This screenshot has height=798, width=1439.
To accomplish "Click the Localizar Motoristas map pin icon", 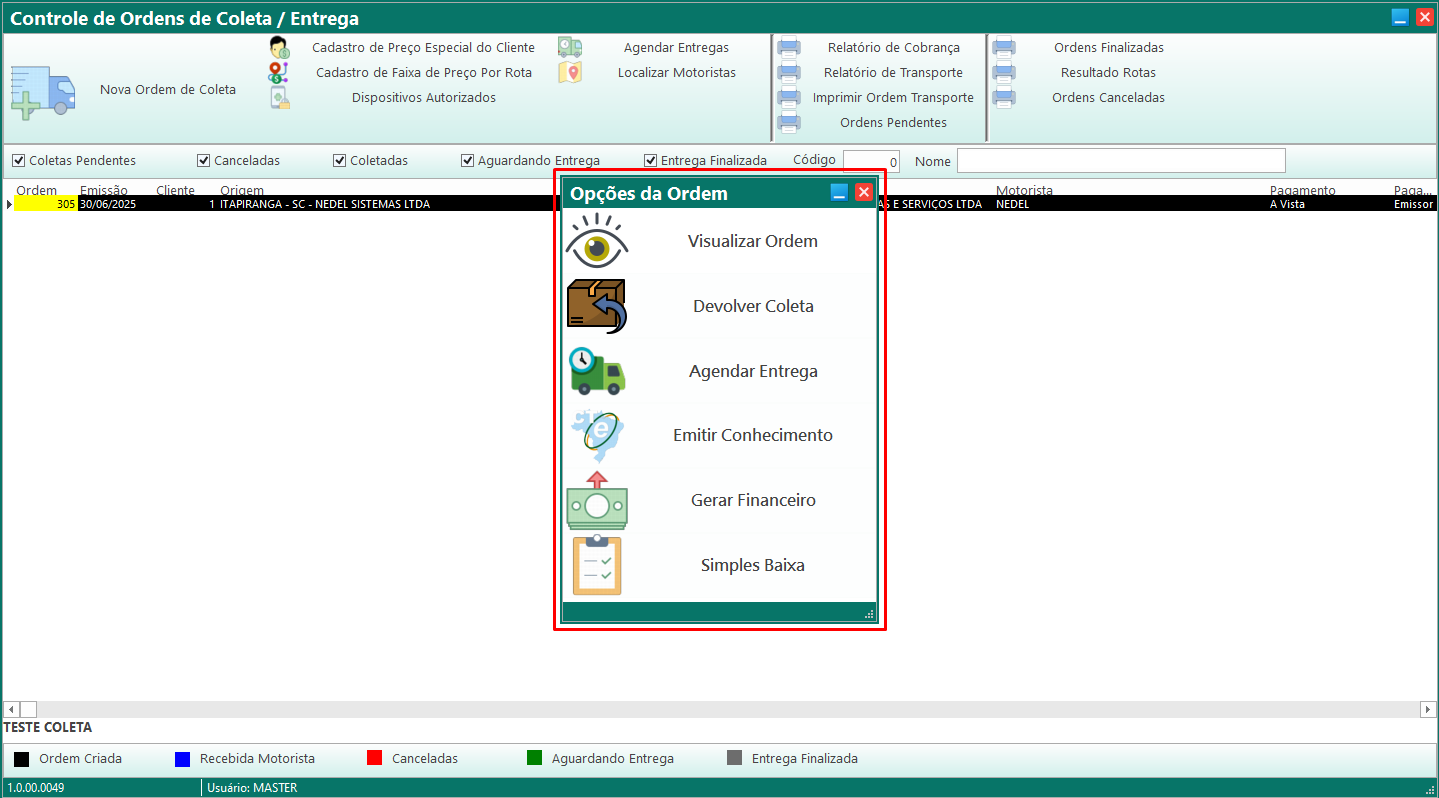I will pyautogui.click(x=570, y=73).
